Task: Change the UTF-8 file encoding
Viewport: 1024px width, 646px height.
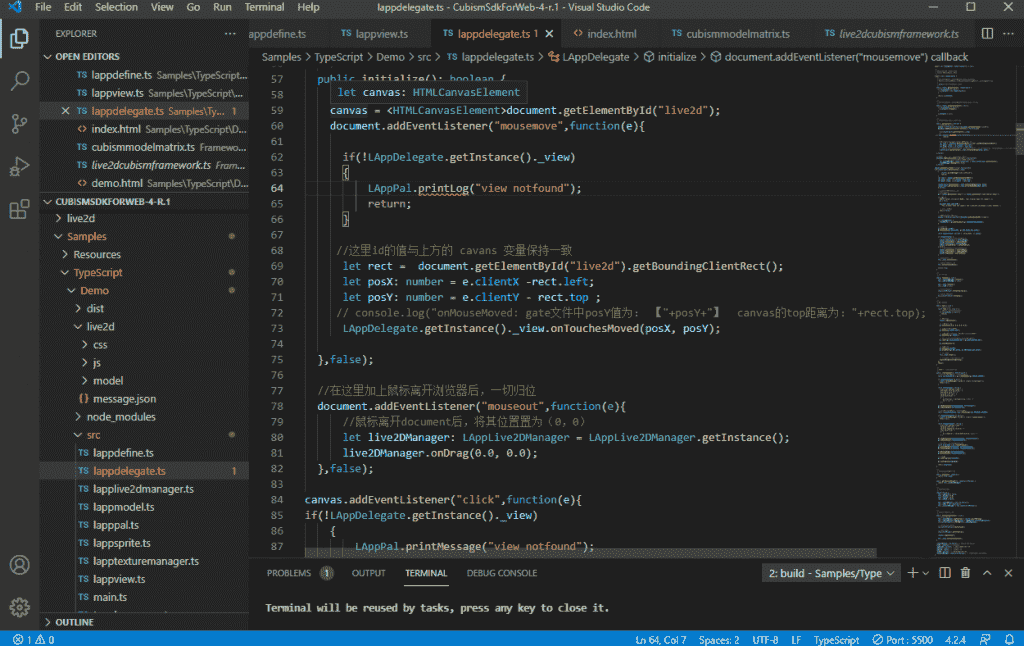Action: (765, 639)
